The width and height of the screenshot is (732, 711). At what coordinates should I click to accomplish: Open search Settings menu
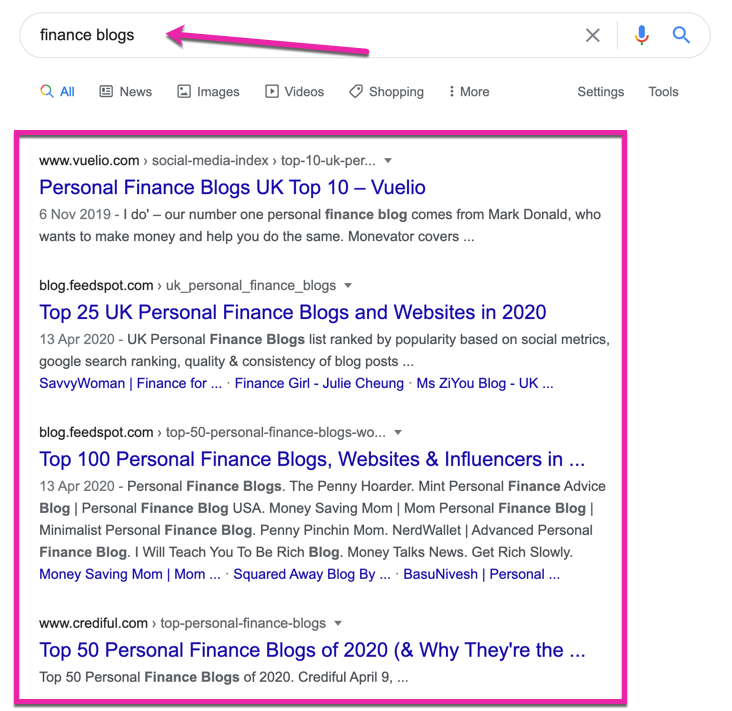(x=600, y=92)
